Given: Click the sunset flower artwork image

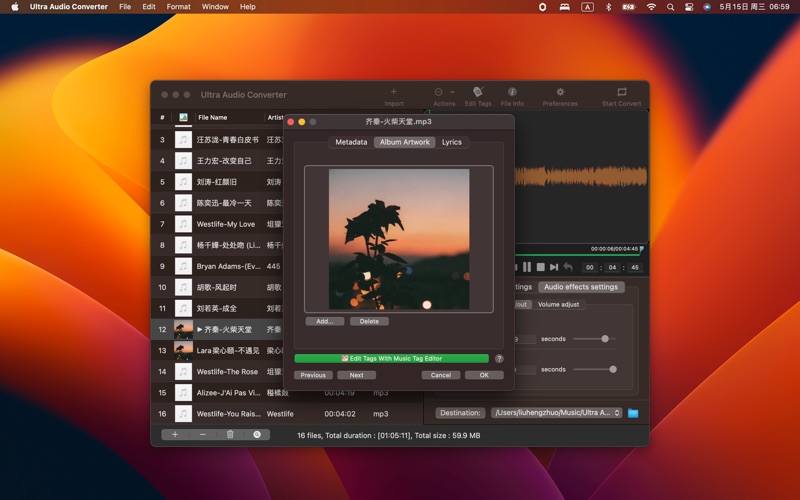Looking at the screenshot, I should point(399,239).
